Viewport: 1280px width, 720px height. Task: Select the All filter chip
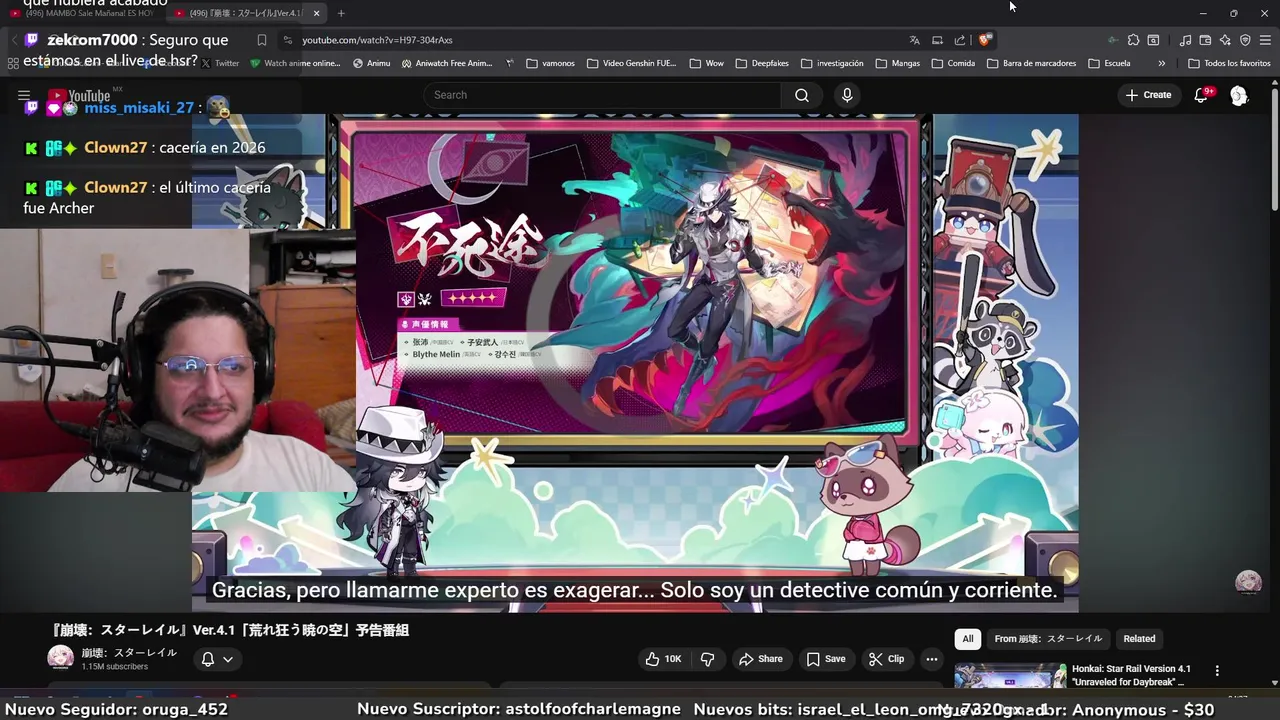point(967,639)
